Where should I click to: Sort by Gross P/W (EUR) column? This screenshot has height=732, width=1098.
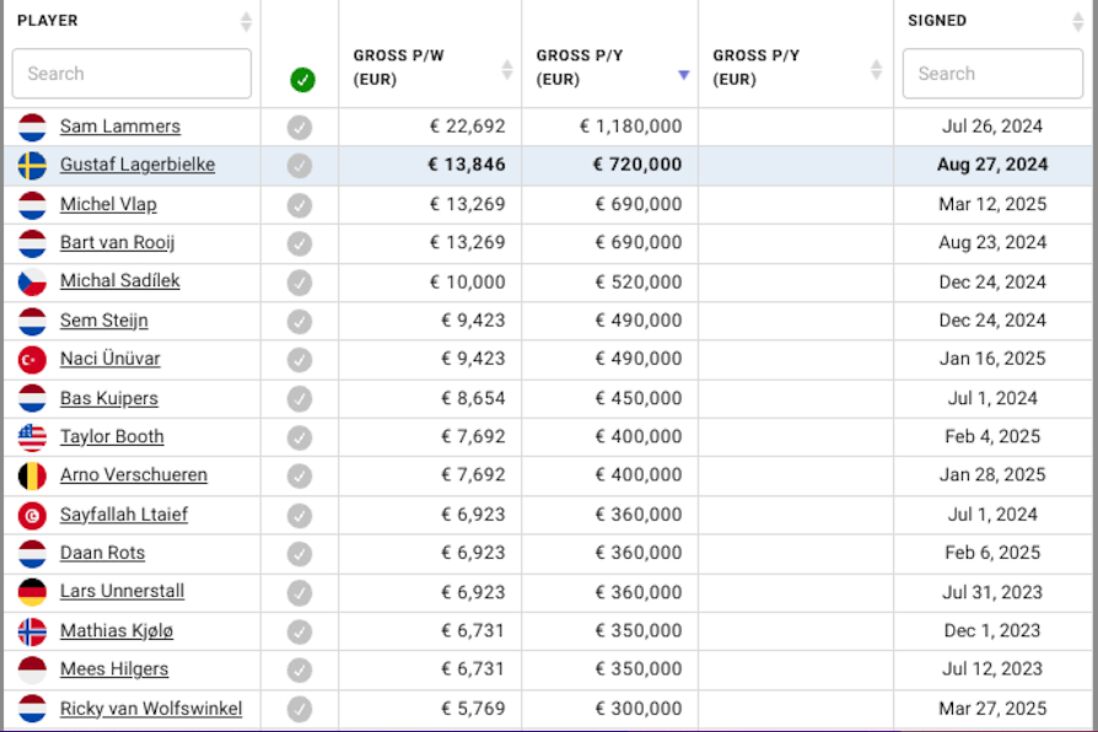pyautogui.click(x=507, y=69)
